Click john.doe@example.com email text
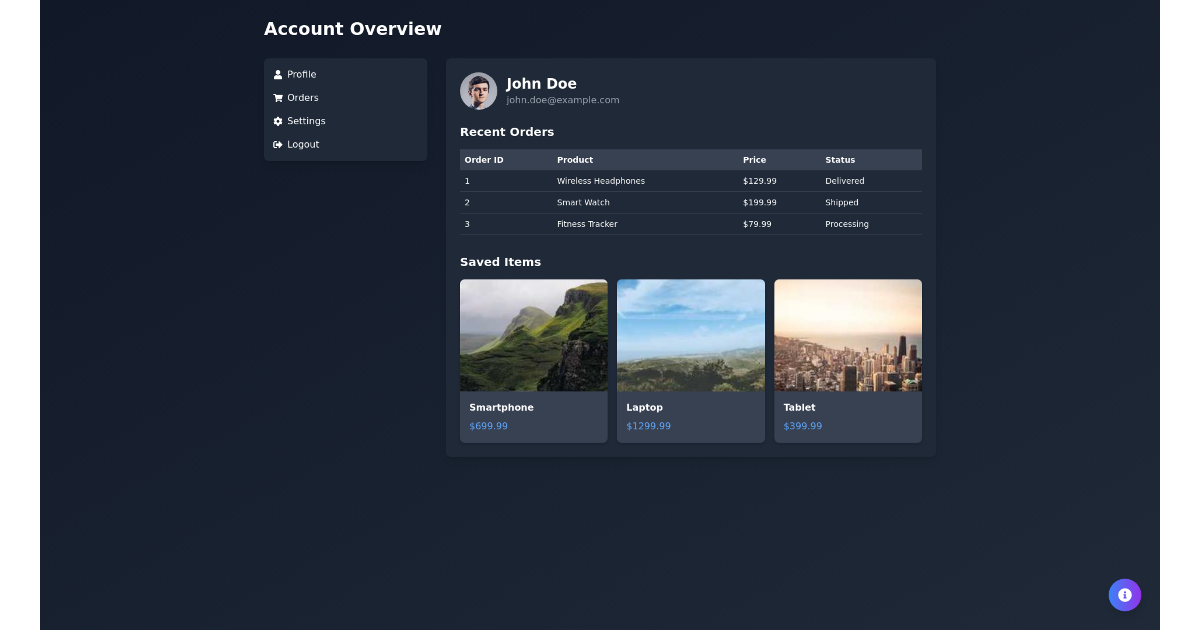Screen dimensions: 1200x630 point(562,100)
